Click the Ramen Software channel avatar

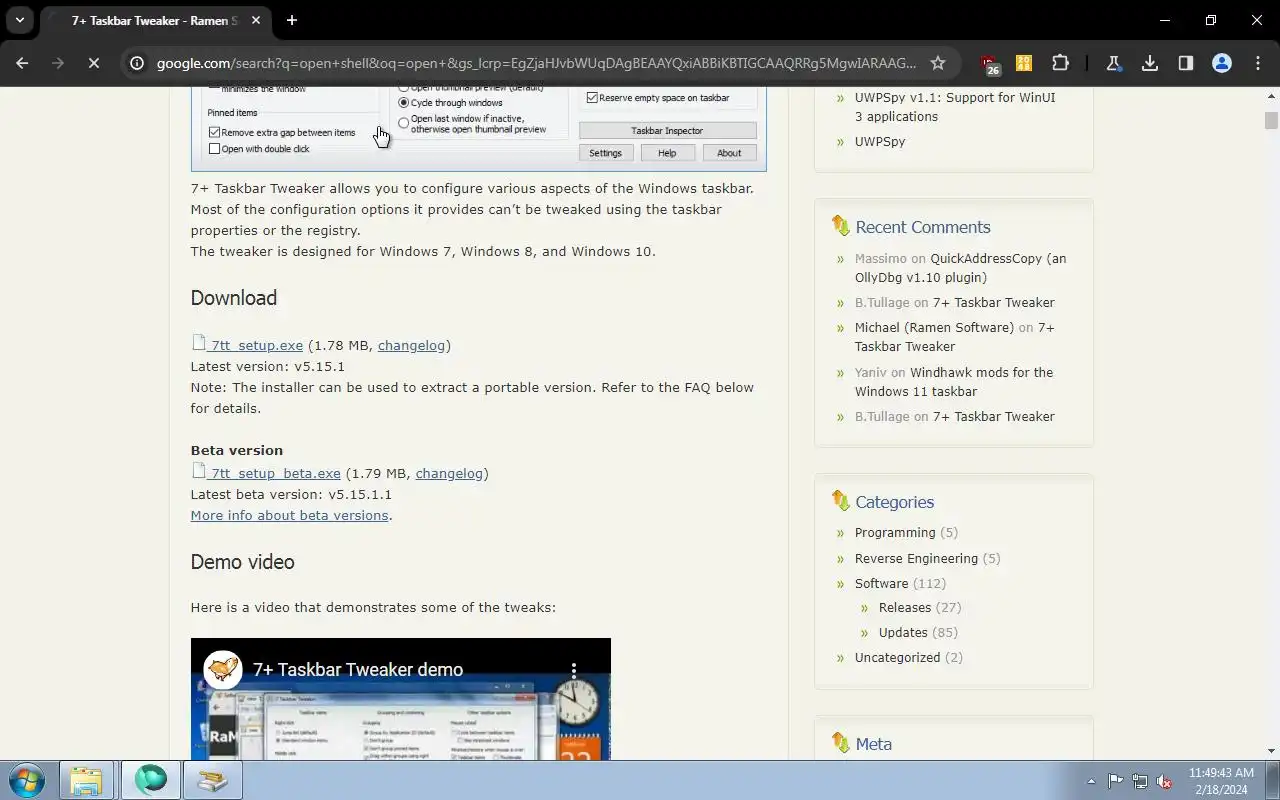(222, 669)
